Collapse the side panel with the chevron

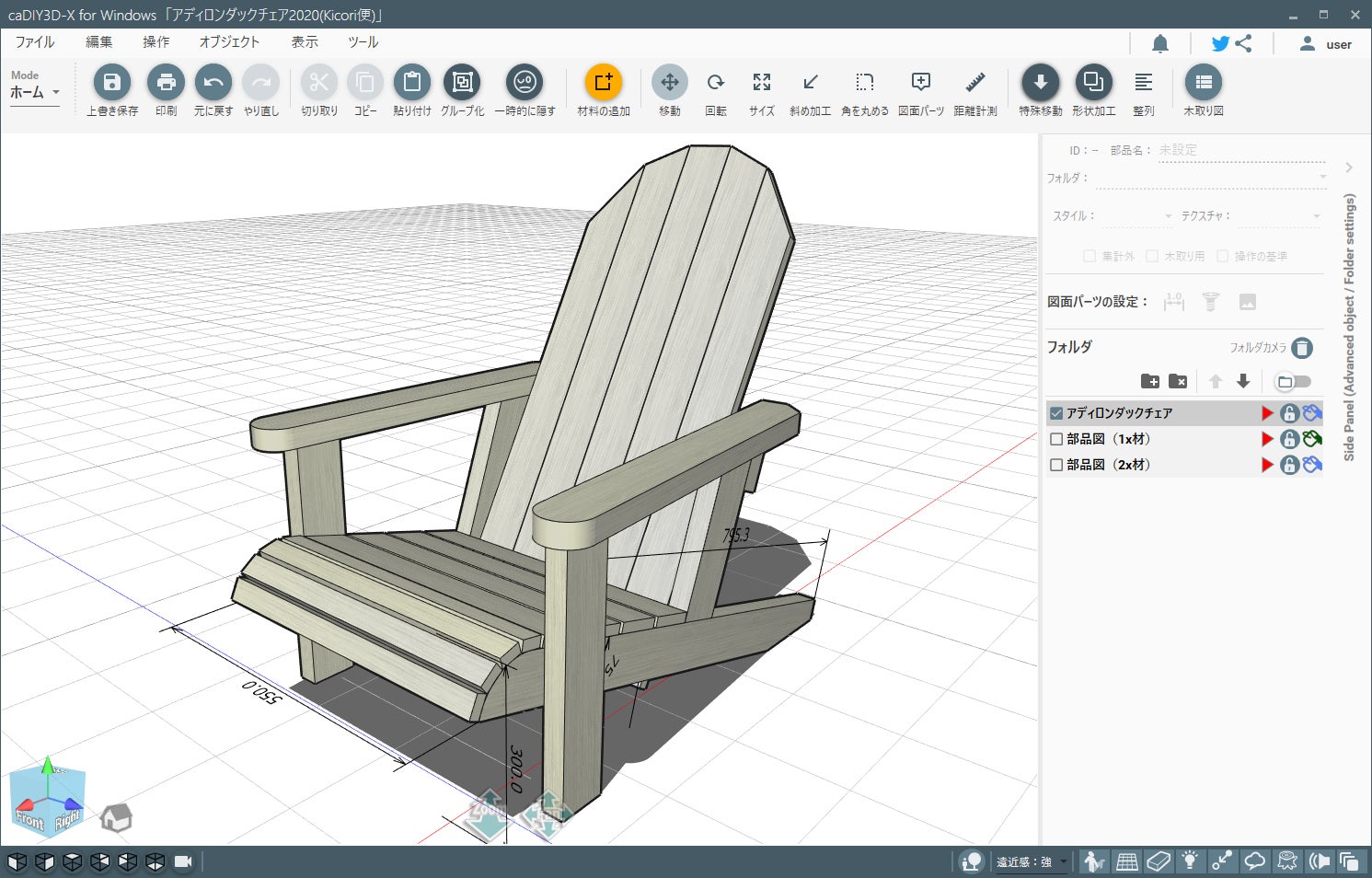[1348, 168]
